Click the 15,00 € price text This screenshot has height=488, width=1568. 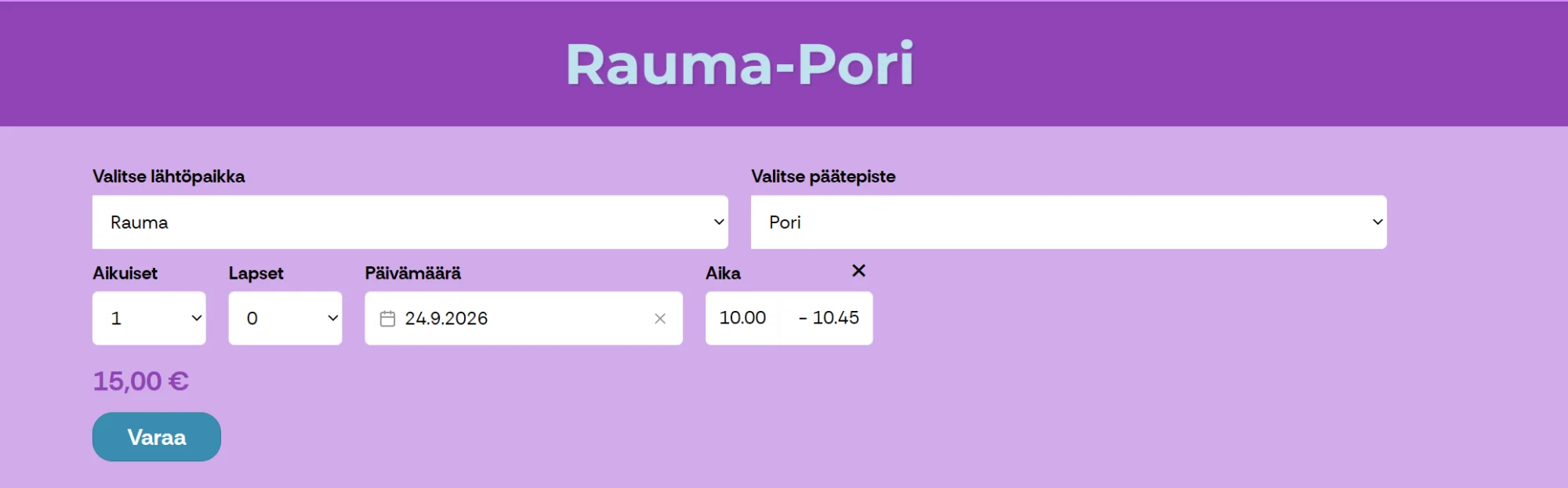coord(141,381)
